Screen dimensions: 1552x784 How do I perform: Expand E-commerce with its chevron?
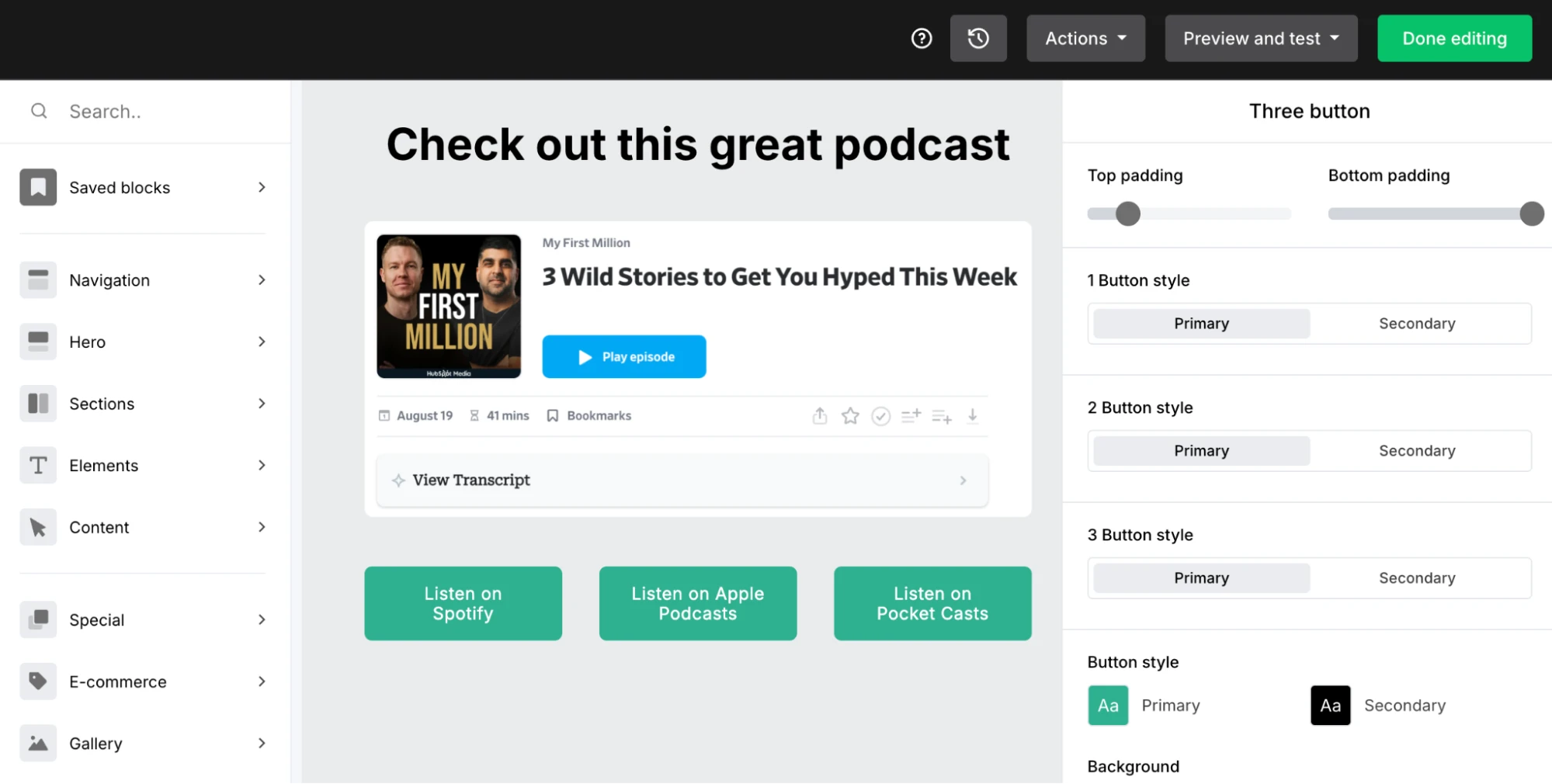pos(262,682)
